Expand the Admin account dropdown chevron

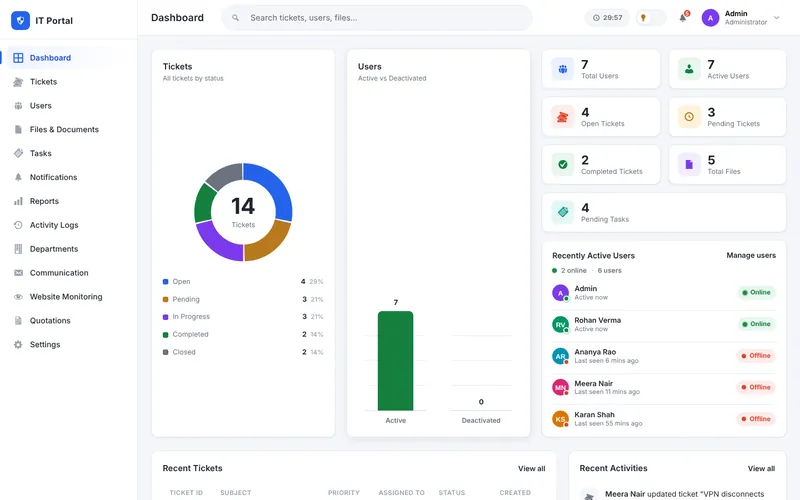pos(777,18)
